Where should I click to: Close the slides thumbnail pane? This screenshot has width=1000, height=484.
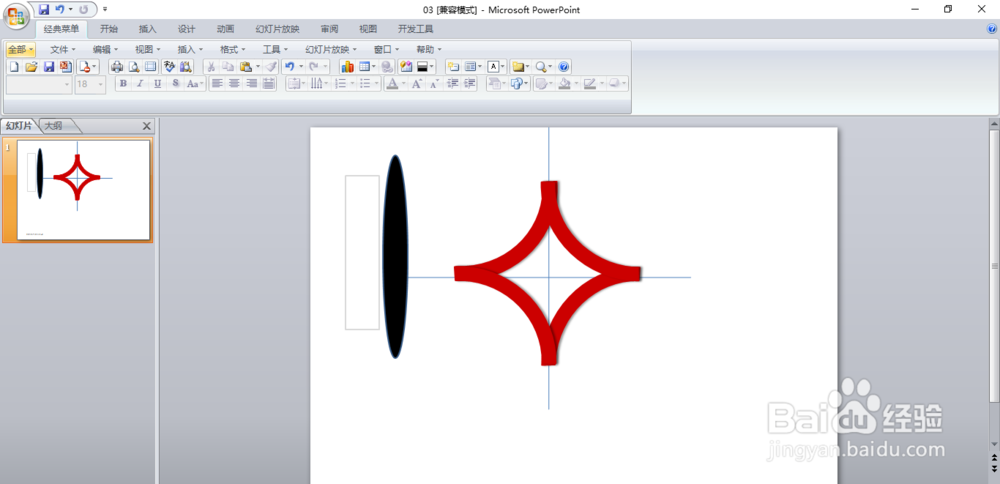tap(147, 126)
